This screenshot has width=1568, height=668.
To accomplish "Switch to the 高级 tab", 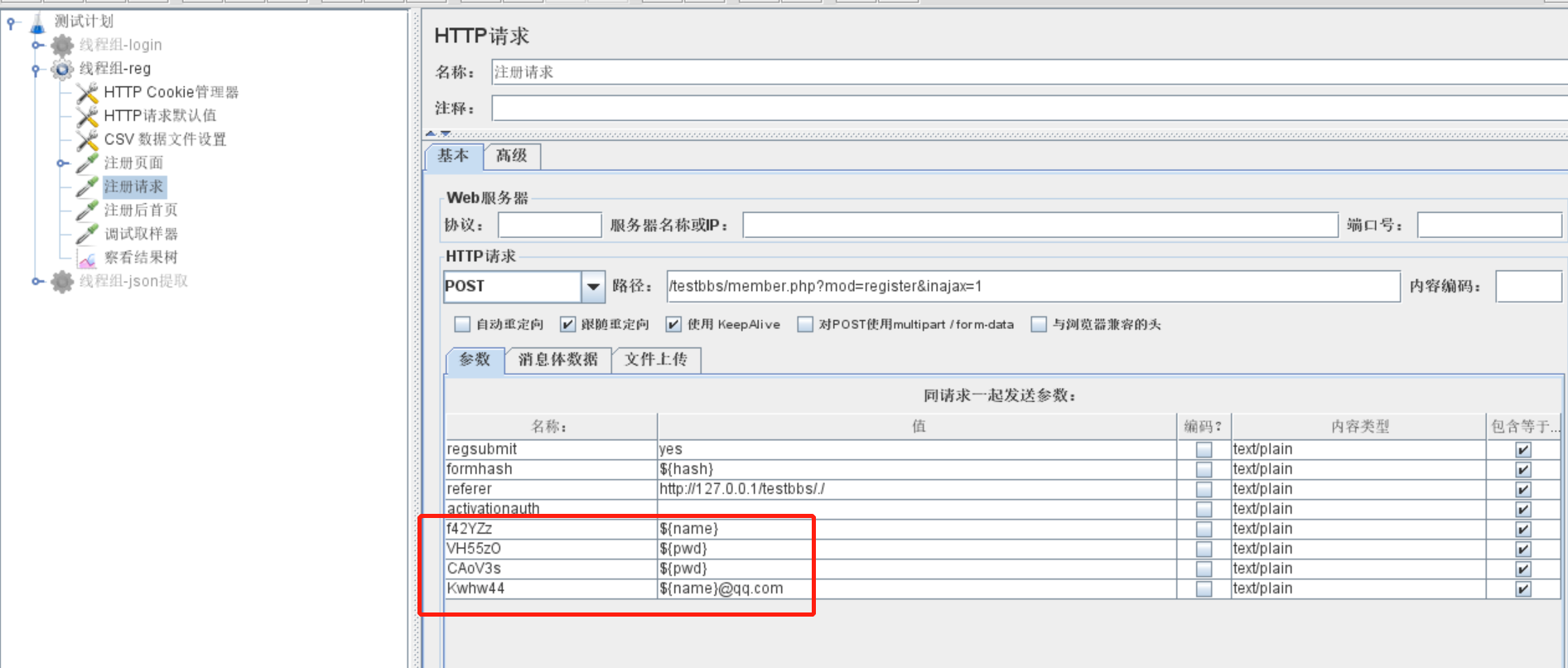I will (512, 156).
